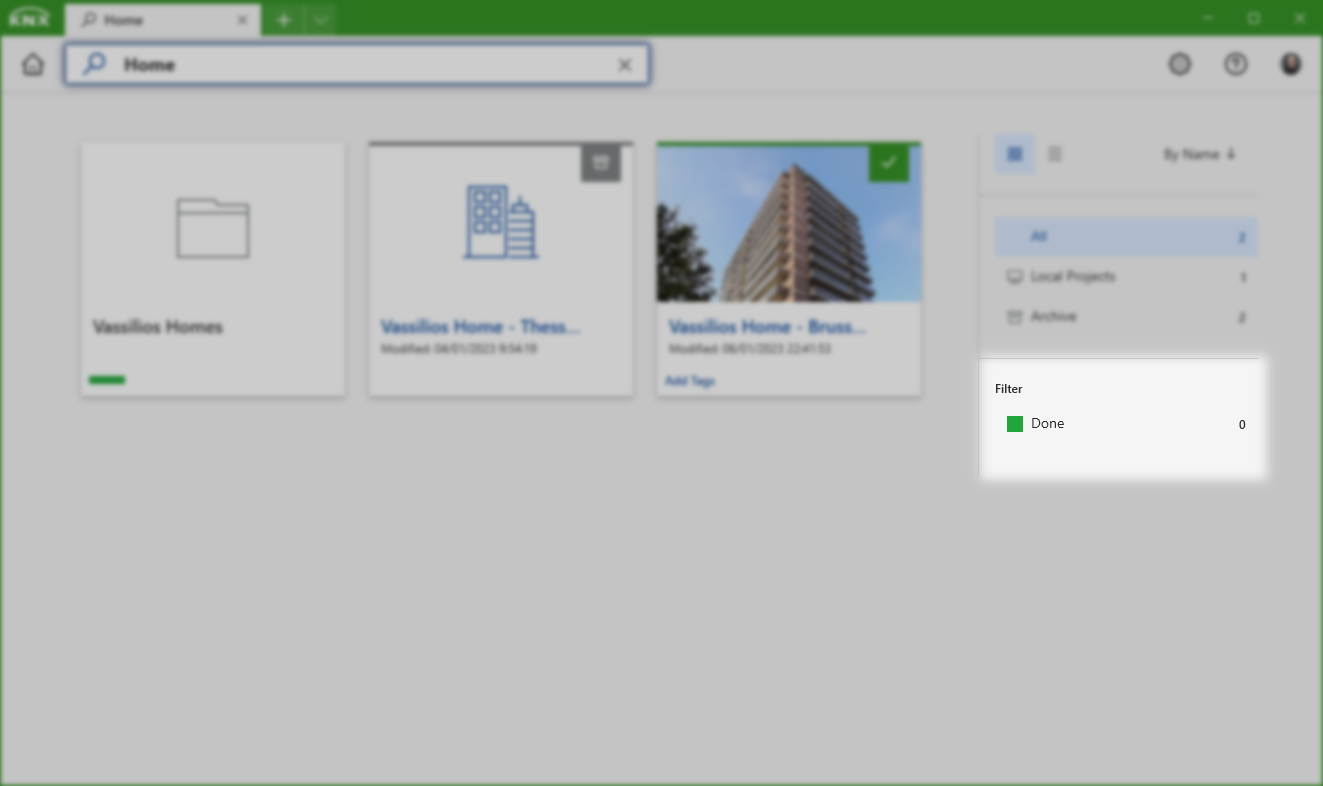Viewport: 1323px width, 786px height.
Task: Click green checkmark badge on Bruss card
Action: pos(889,163)
